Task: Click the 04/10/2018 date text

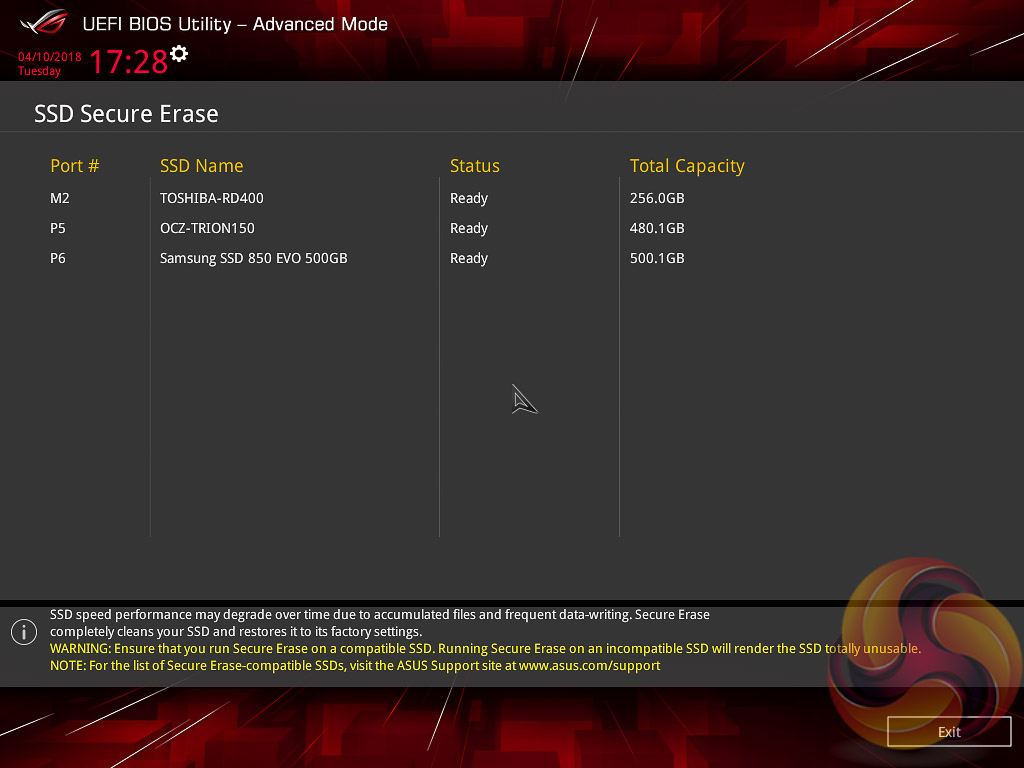Action: [50, 57]
